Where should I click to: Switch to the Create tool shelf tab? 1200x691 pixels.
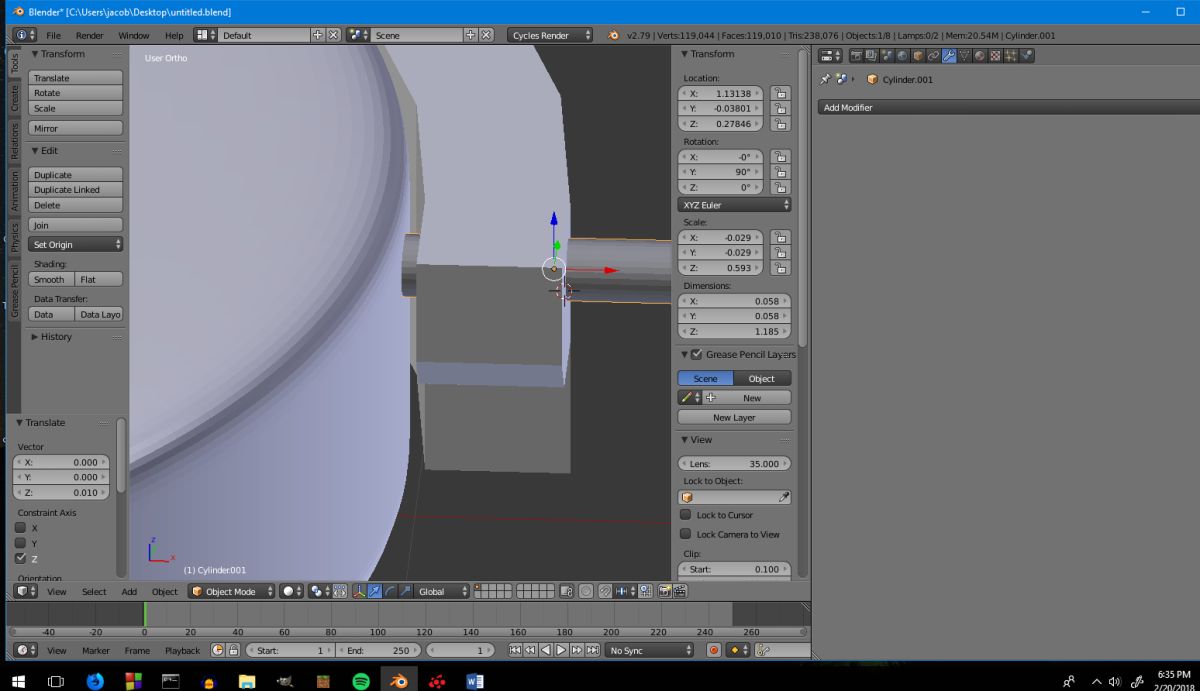pos(14,98)
